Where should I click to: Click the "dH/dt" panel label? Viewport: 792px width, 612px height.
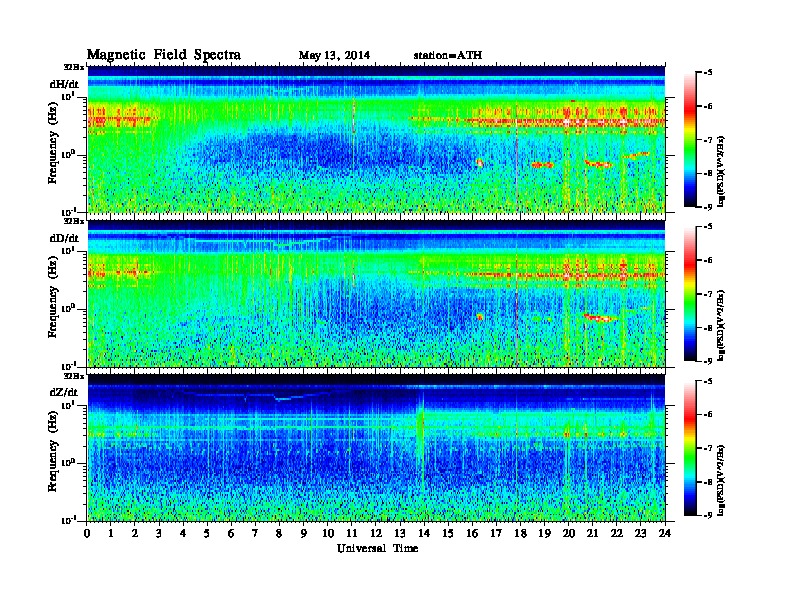64,84
